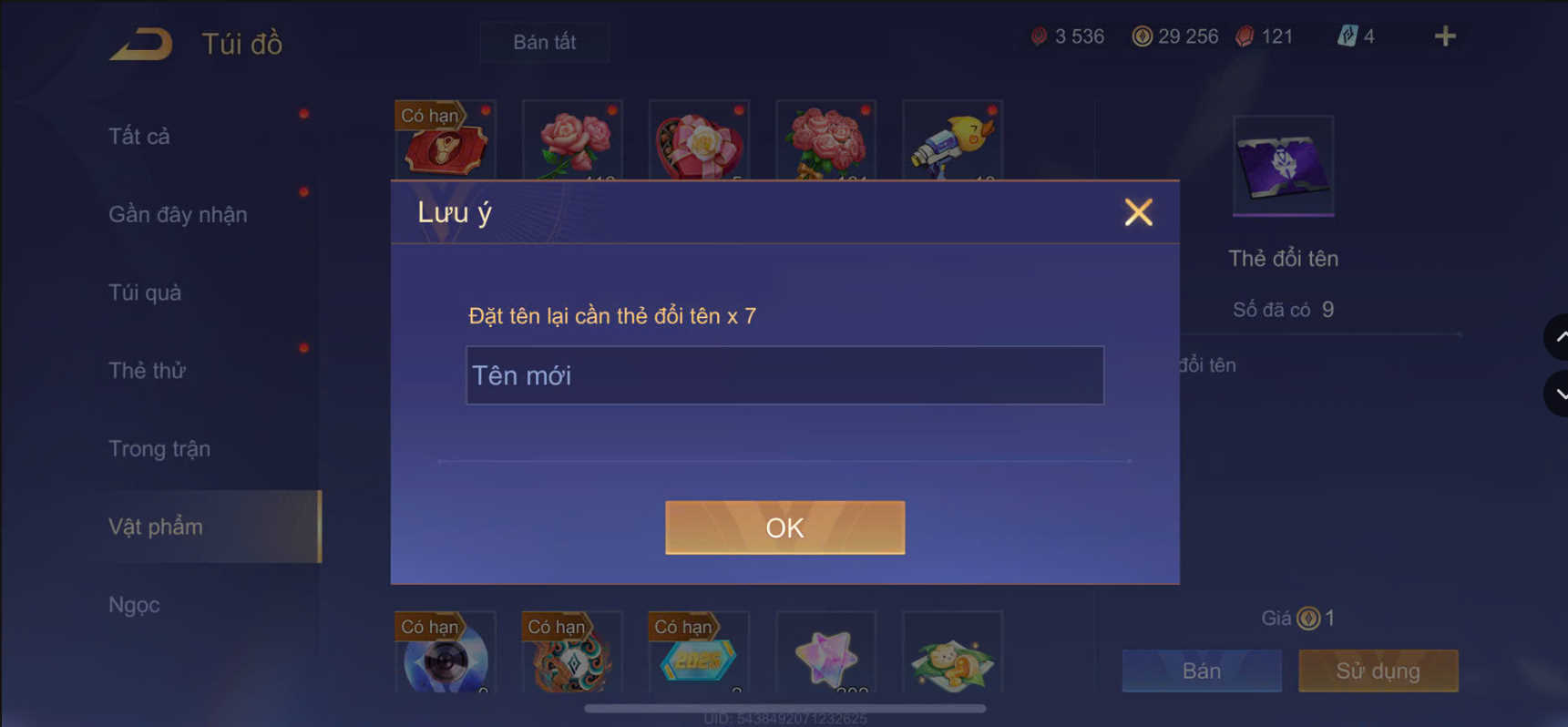Viewport: 1568px width, 727px height.
Task: Tap the plus icon to add currency
Action: [1445, 36]
